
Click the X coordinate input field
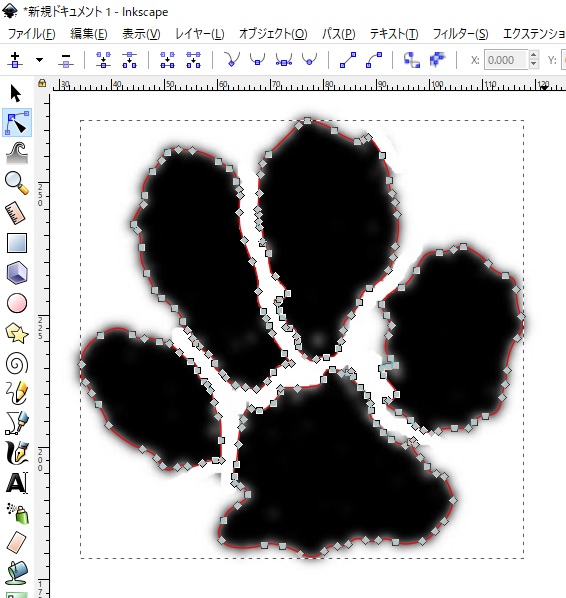[x=506, y=60]
